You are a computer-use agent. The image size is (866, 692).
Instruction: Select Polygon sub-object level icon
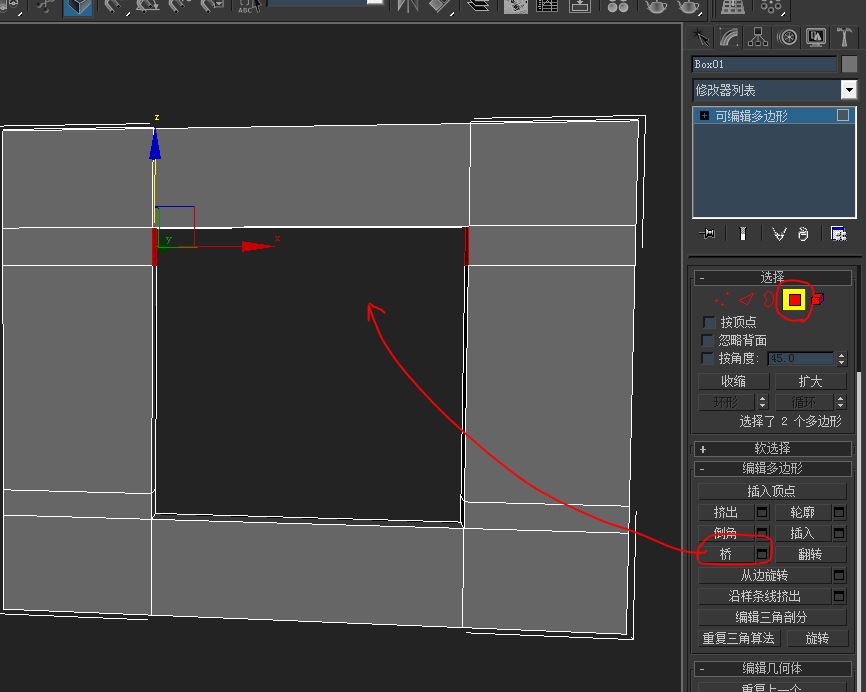tap(794, 300)
